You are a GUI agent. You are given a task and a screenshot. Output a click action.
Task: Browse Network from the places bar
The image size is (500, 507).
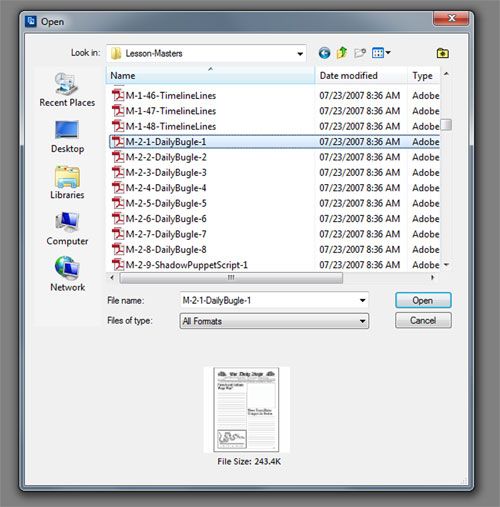(x=67, y=274)
